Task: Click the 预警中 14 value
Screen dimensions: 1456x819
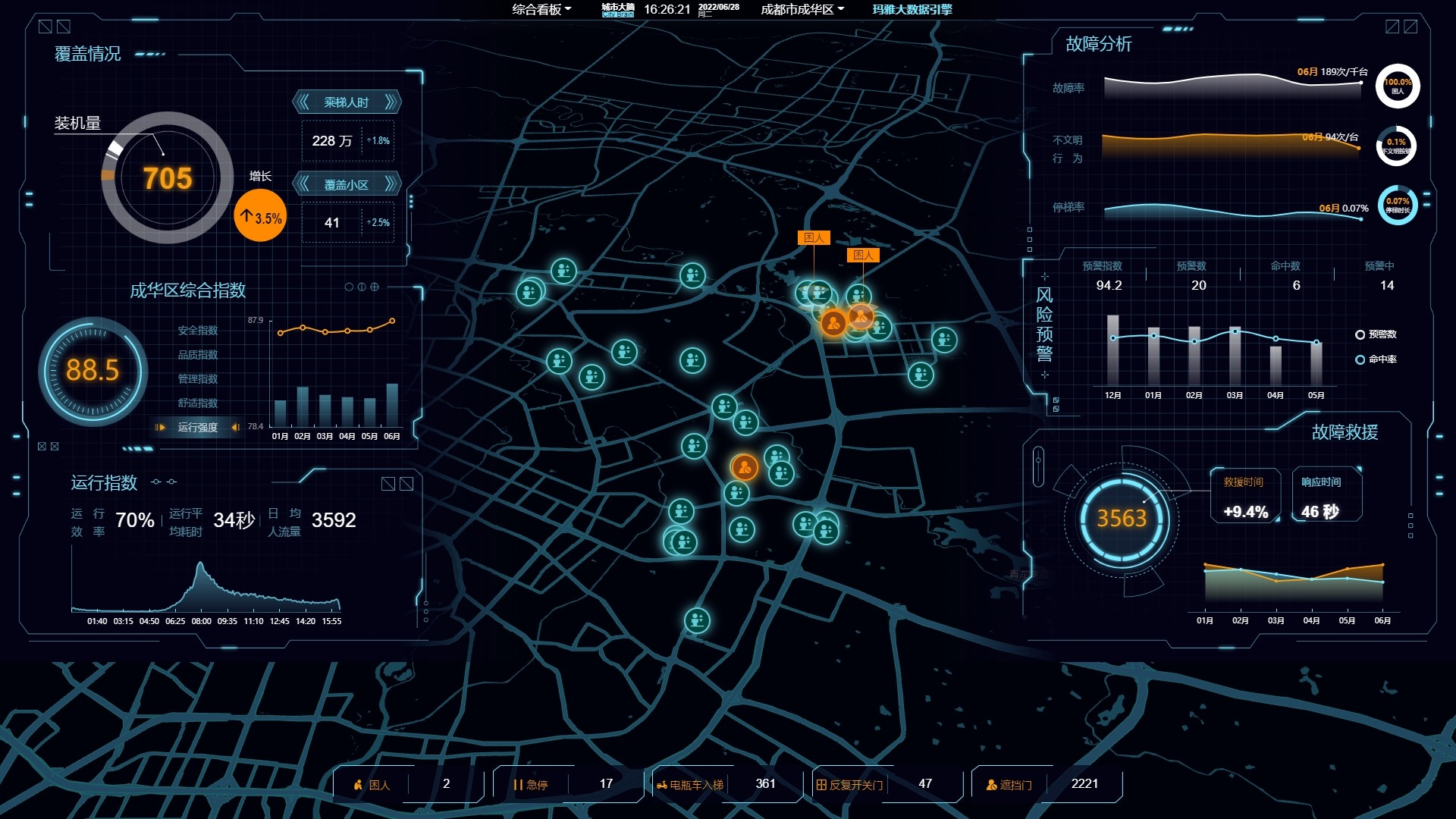Action: coord(1387,285)
